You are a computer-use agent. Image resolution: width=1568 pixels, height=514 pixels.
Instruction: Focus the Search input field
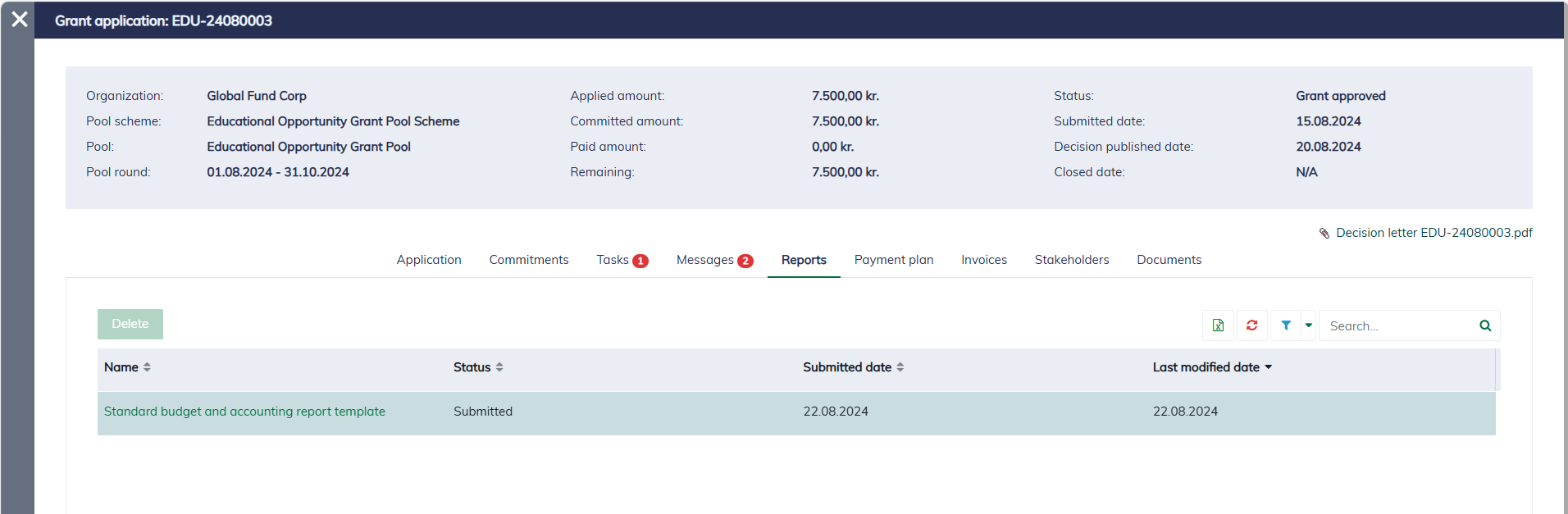1398,325
